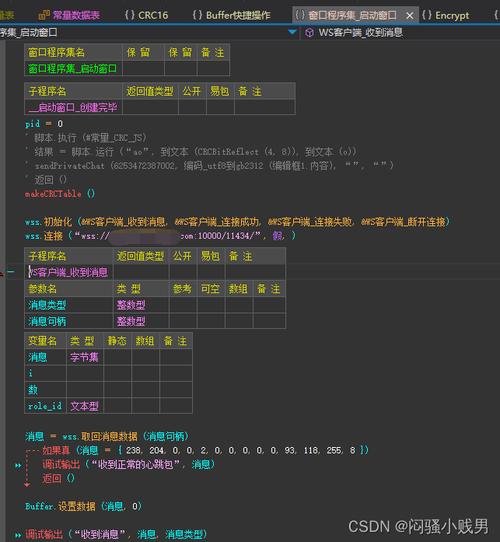
Task: Click the 调试输出 收到消息 line
Action: (x=116, y=534)
